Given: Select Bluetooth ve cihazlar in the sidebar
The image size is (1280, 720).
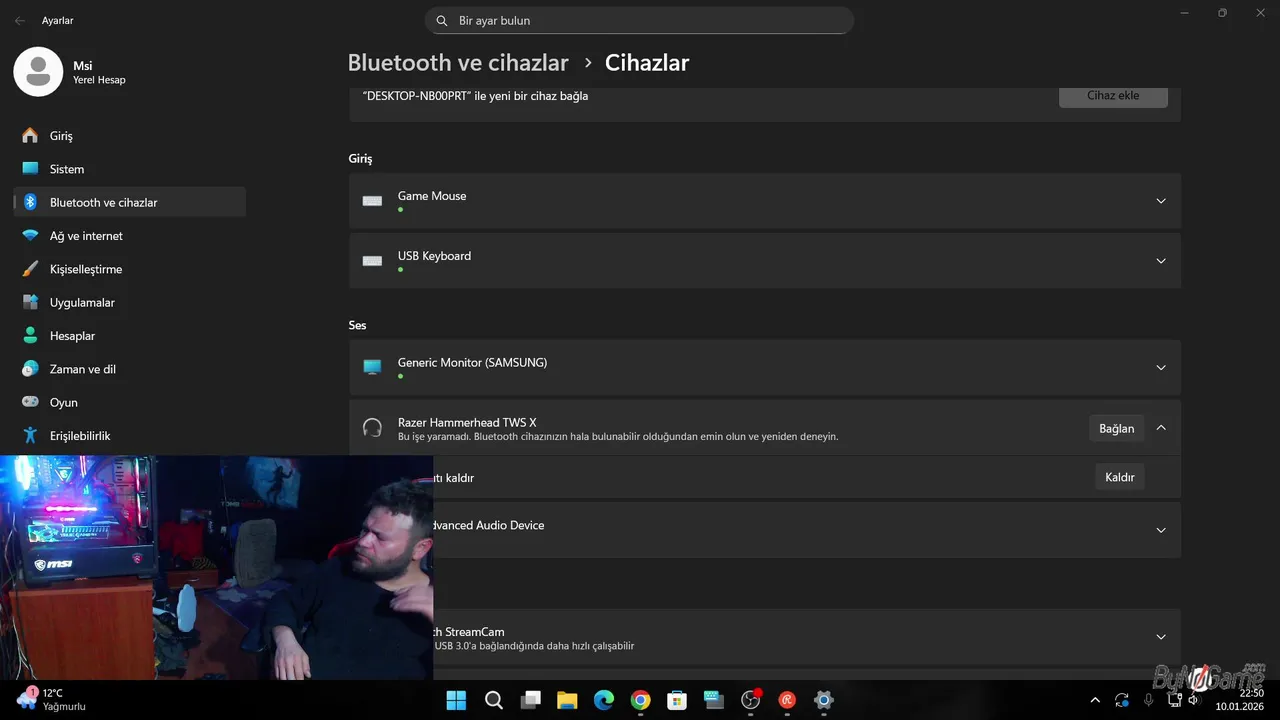Looking at the screenshot, I should 130,202.
